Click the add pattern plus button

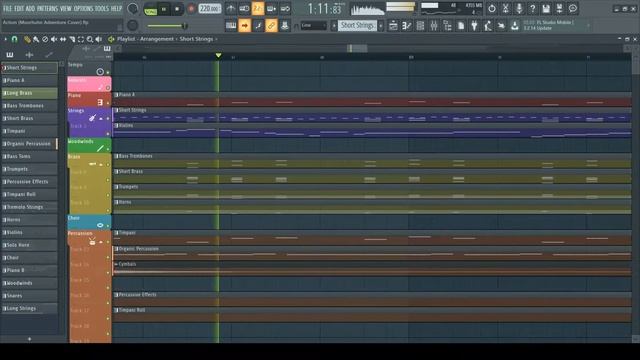click(29, 339)
